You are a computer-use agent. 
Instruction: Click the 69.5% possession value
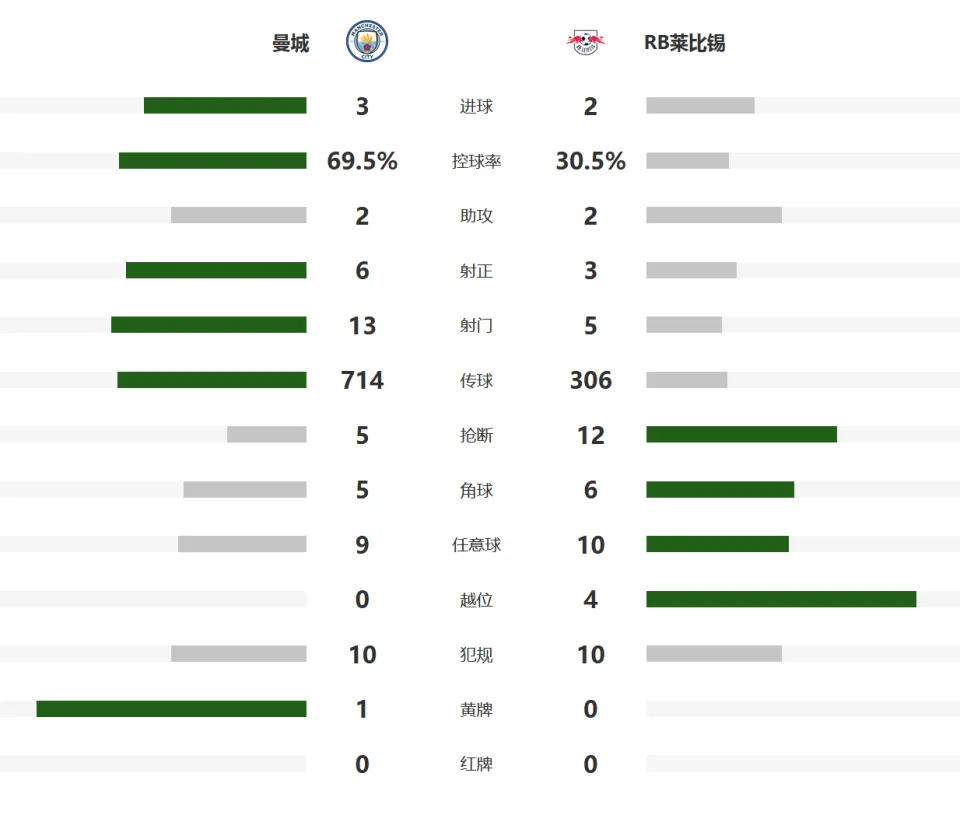coord(362,161)
